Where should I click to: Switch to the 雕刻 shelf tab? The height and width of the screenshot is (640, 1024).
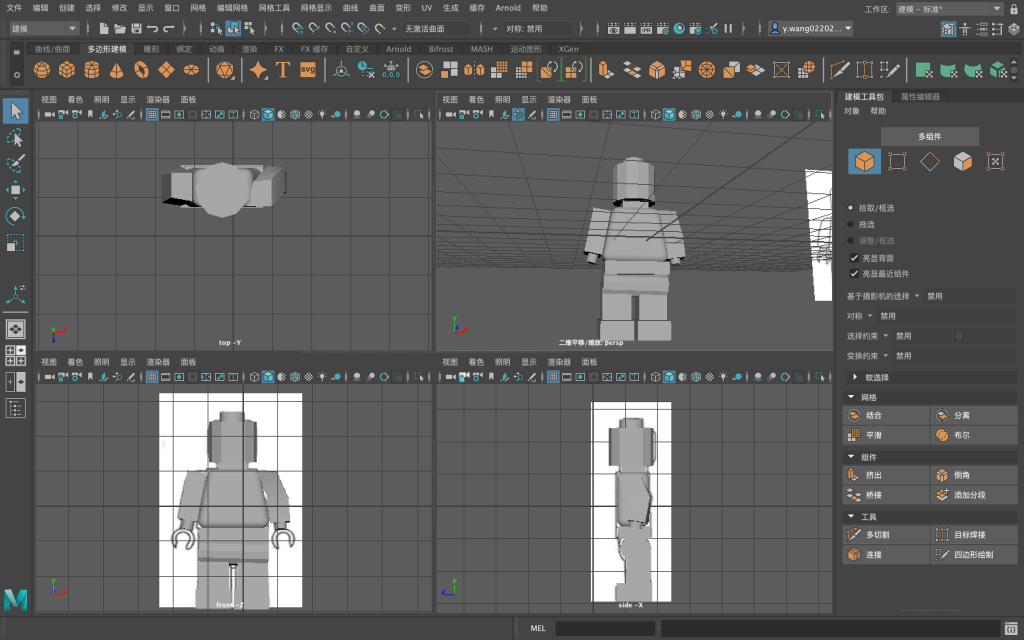point(151,49)
